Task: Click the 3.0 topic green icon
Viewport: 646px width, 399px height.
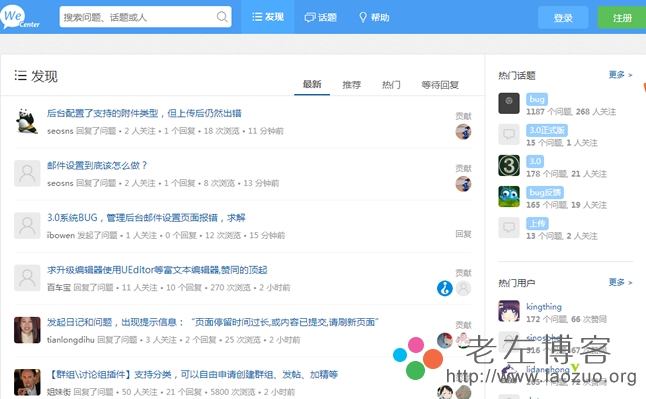Action: pyautogui.click(x=509, y=165)
